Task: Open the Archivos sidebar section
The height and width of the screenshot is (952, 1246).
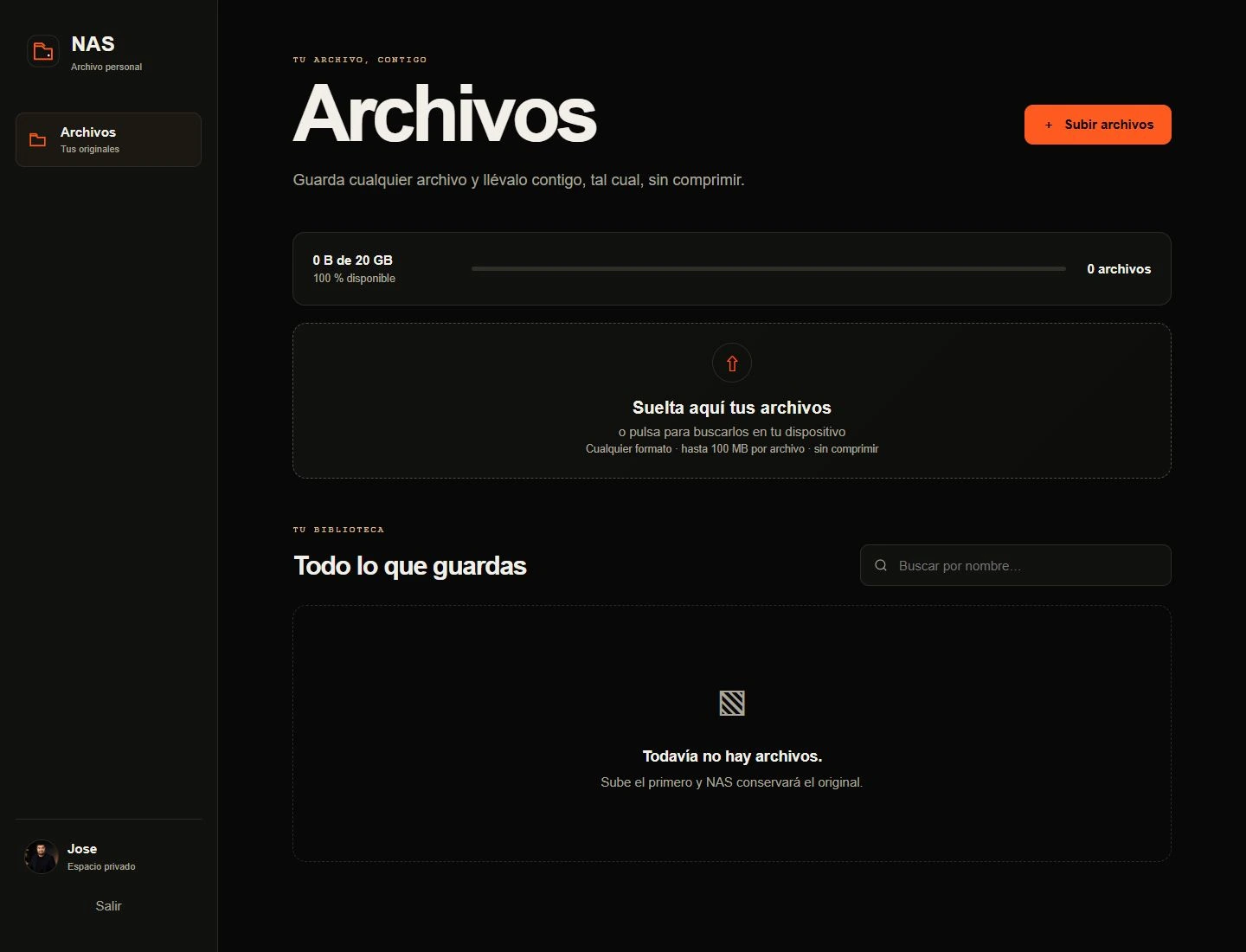Action: (x=108, y=139)
